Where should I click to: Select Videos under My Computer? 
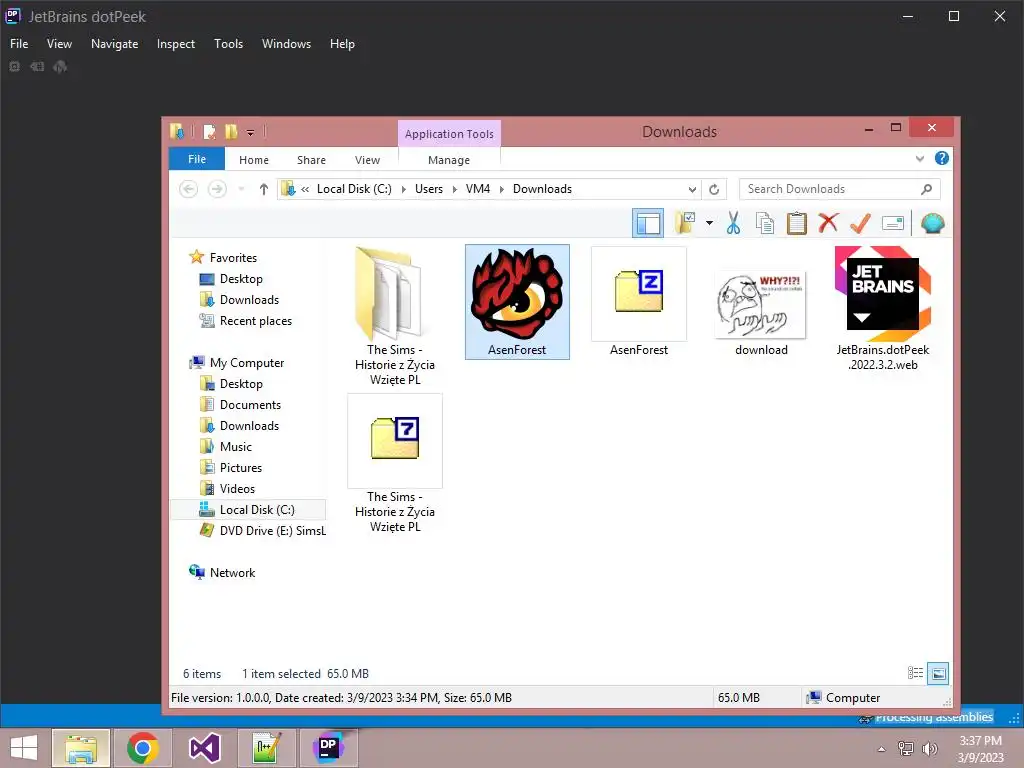pyautogui.click(x=237, y=488)
